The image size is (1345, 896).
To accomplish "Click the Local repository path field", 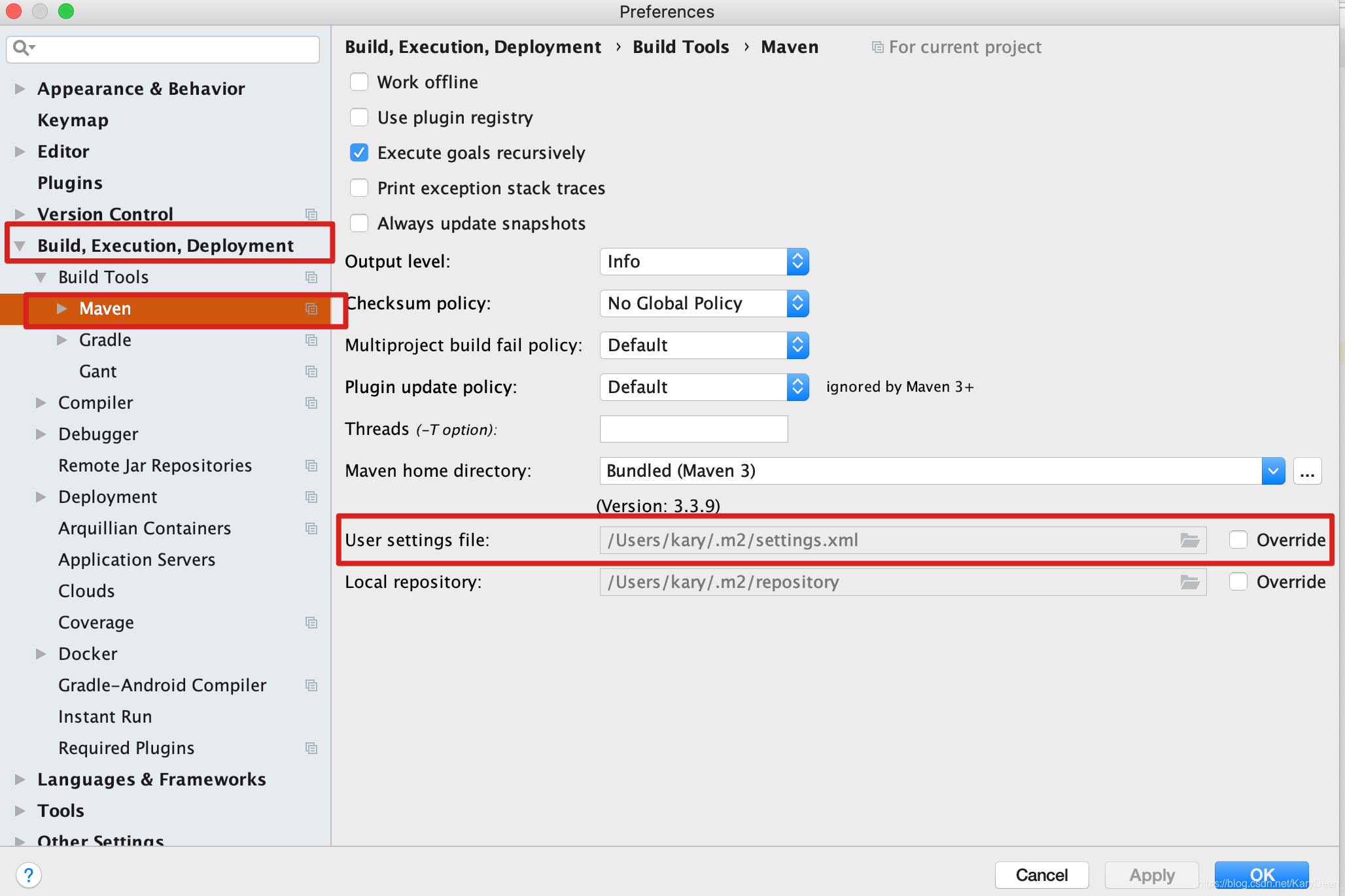I will click(x=903, y=582).
